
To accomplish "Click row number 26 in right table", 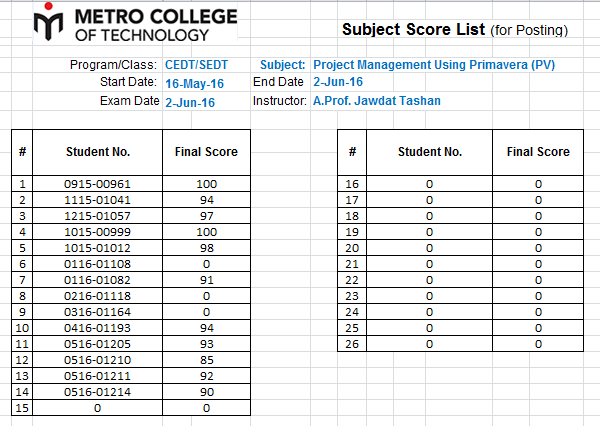I will (x=352, y=344).
